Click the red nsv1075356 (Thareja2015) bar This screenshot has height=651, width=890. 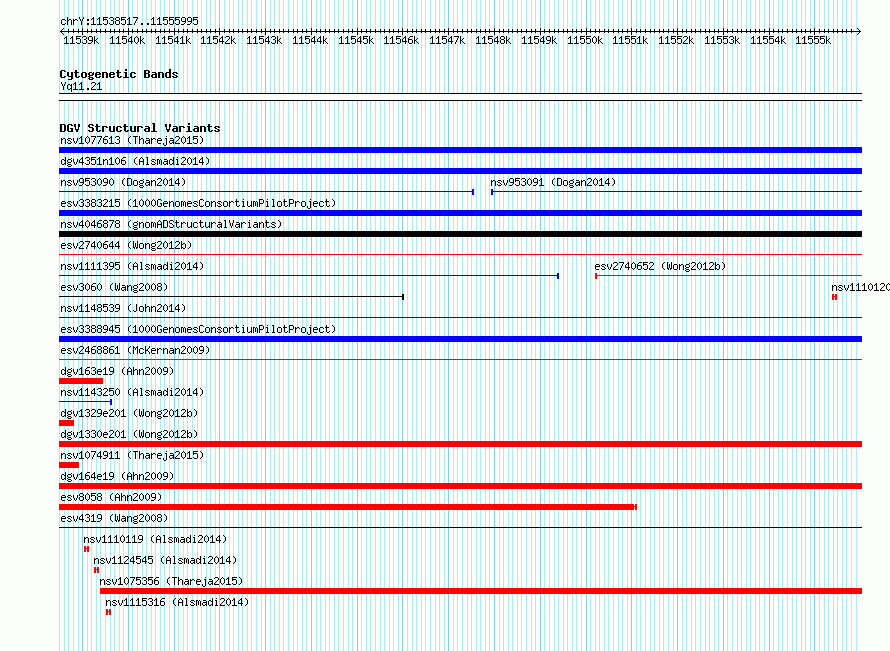tap(481, 591)
